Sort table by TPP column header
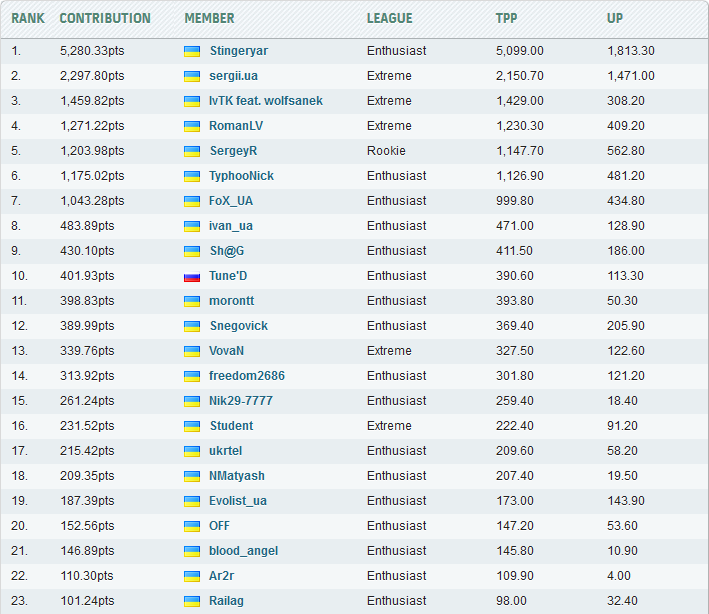 pyautogui.click(x=507, y=18)
